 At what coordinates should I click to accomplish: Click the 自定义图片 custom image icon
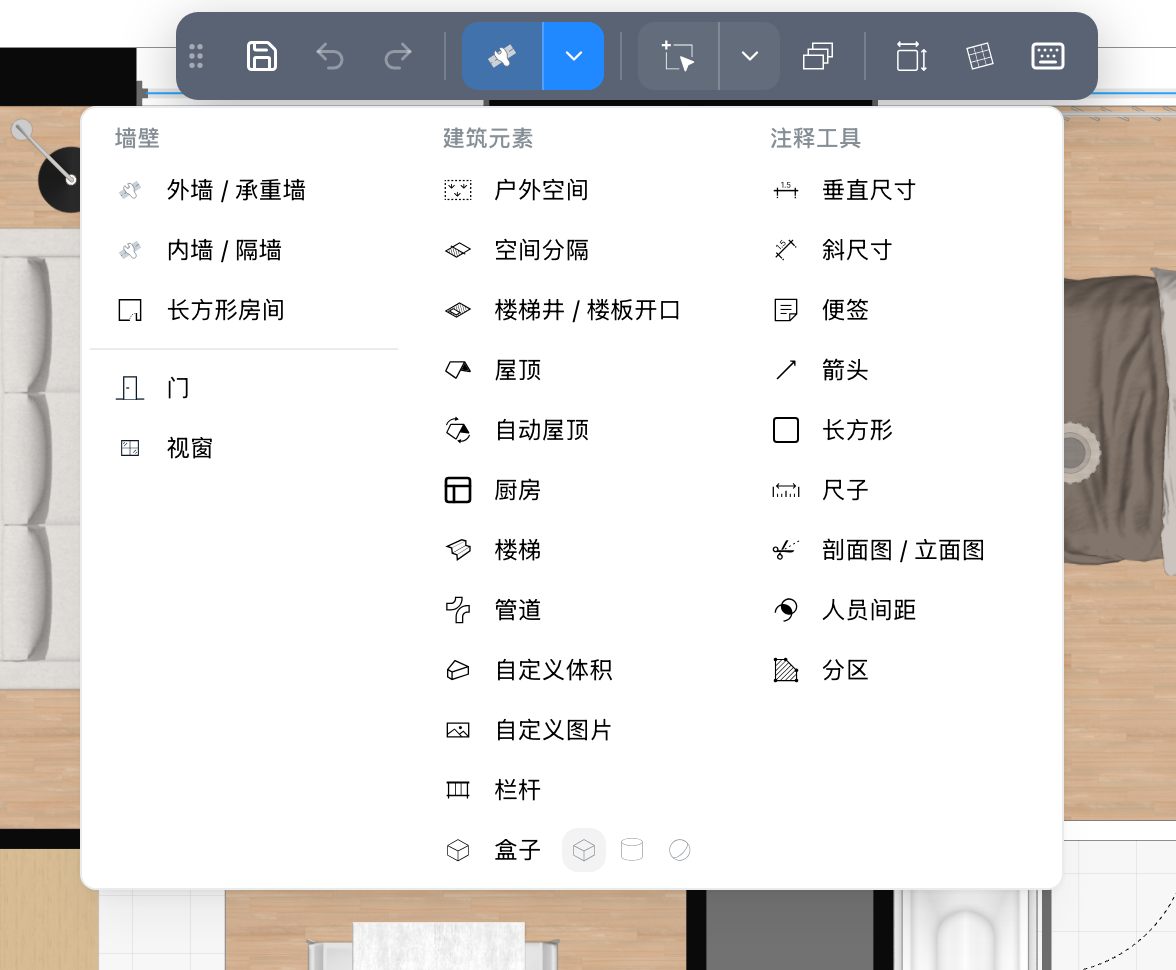coord(458,730)
